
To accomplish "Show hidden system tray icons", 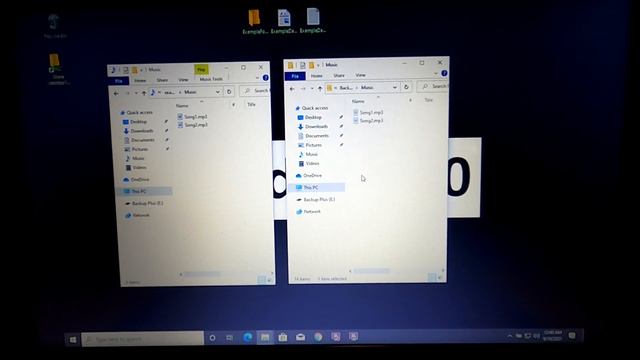I will [x=509, y=336].
